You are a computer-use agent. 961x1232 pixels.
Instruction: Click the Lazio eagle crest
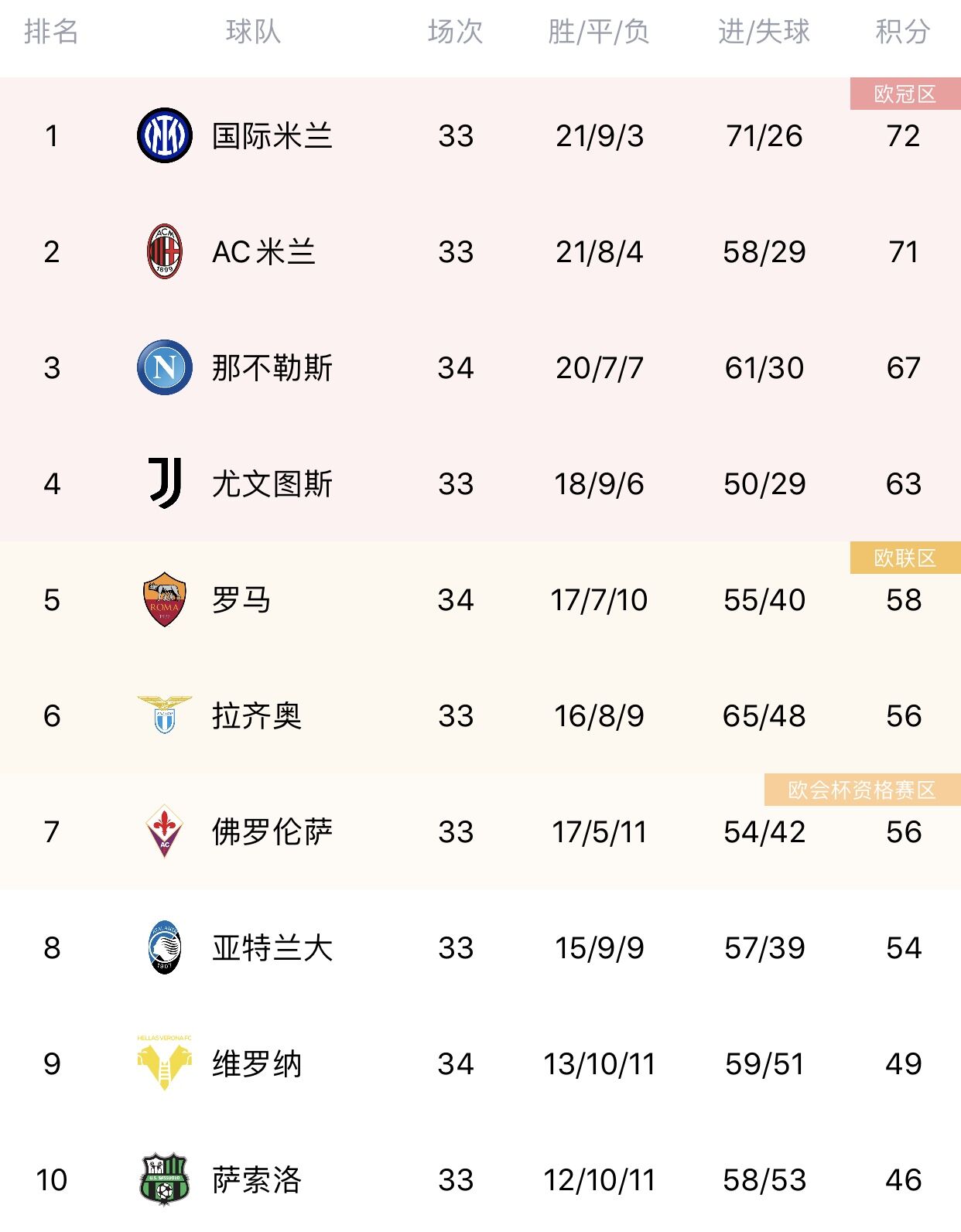tap(164, 715)
